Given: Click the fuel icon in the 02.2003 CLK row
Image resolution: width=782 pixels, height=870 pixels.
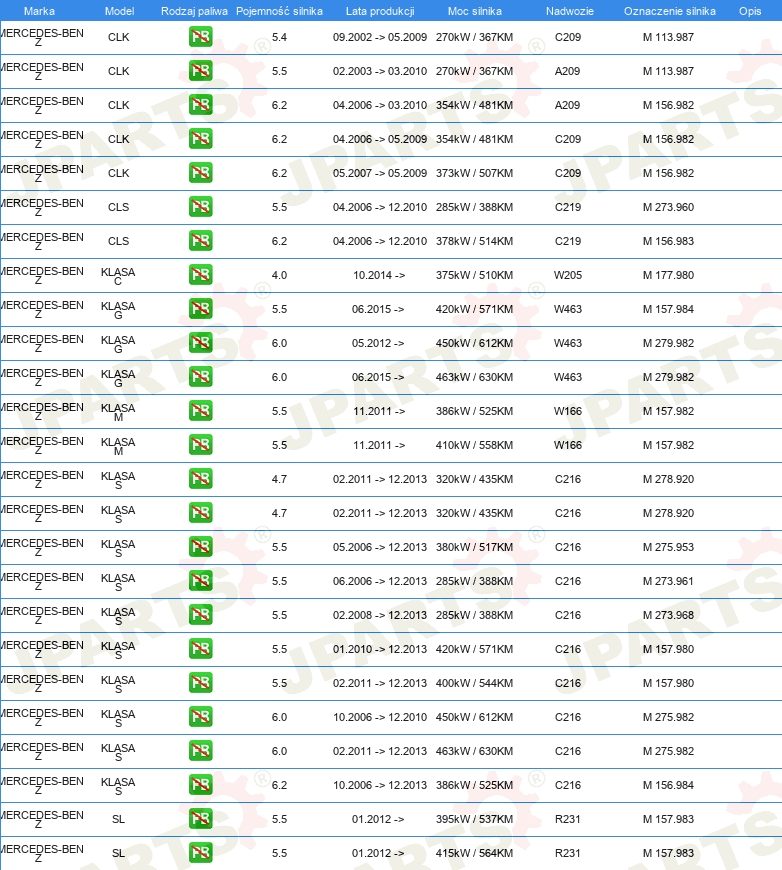Looking at the screenshot, I should (x=200, y=71).
